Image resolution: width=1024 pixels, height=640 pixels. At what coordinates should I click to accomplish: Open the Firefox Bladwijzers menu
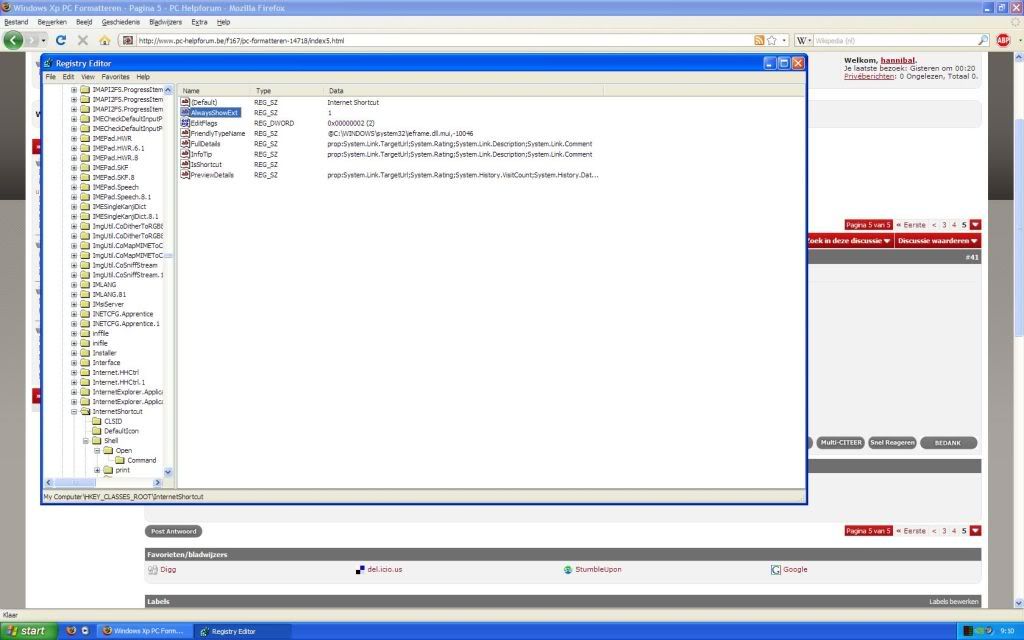point(166,21)
